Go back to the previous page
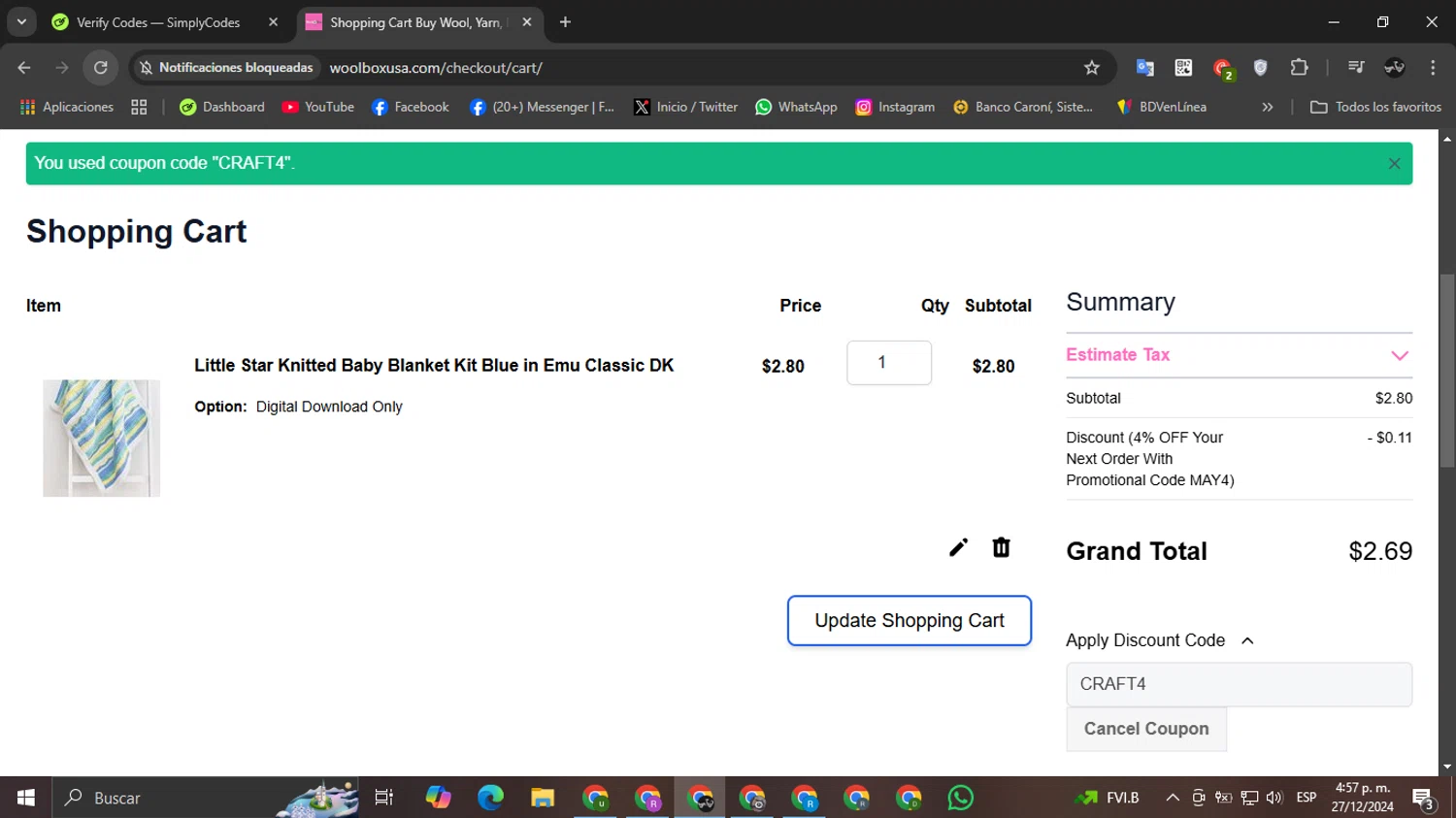 point(24,68)
